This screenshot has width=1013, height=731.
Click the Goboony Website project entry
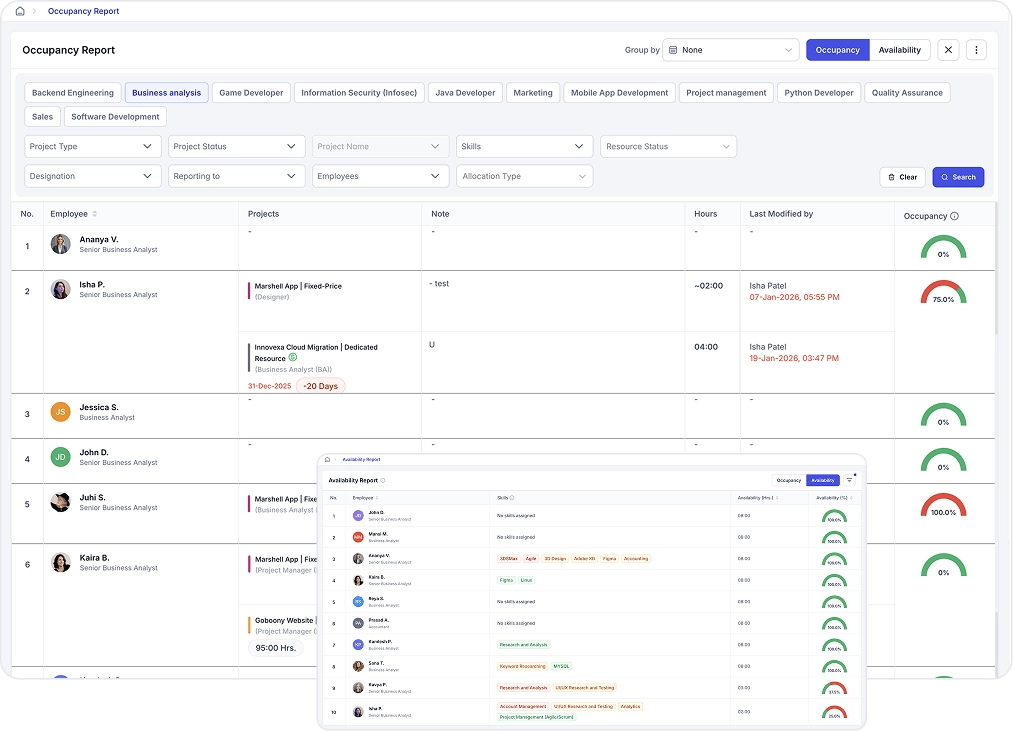(x=284, y=620)
